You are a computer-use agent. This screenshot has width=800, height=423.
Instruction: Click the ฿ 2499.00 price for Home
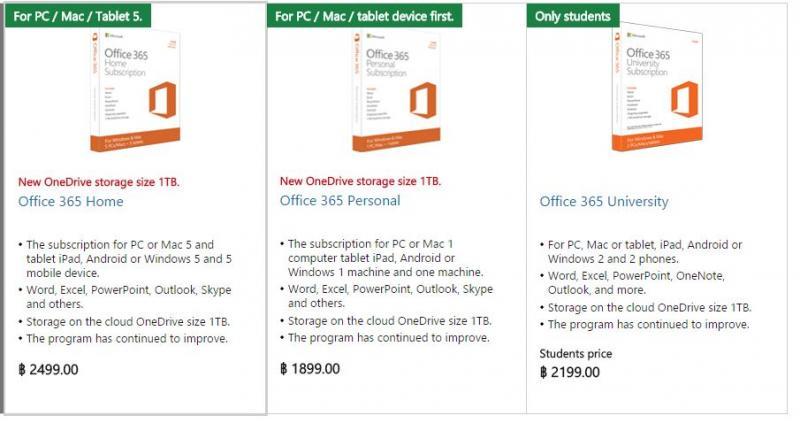click(x=48, y=369)
